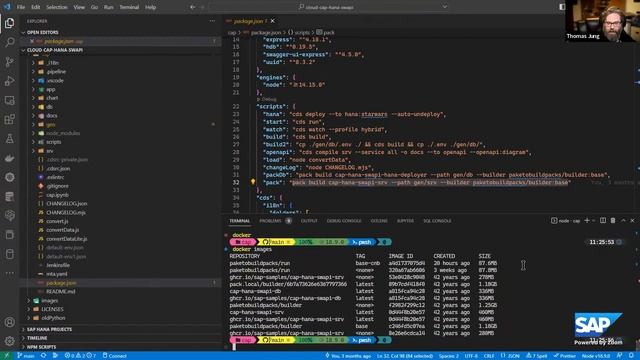
Task: Kill terminal with the trash icon
Action: 613,220
